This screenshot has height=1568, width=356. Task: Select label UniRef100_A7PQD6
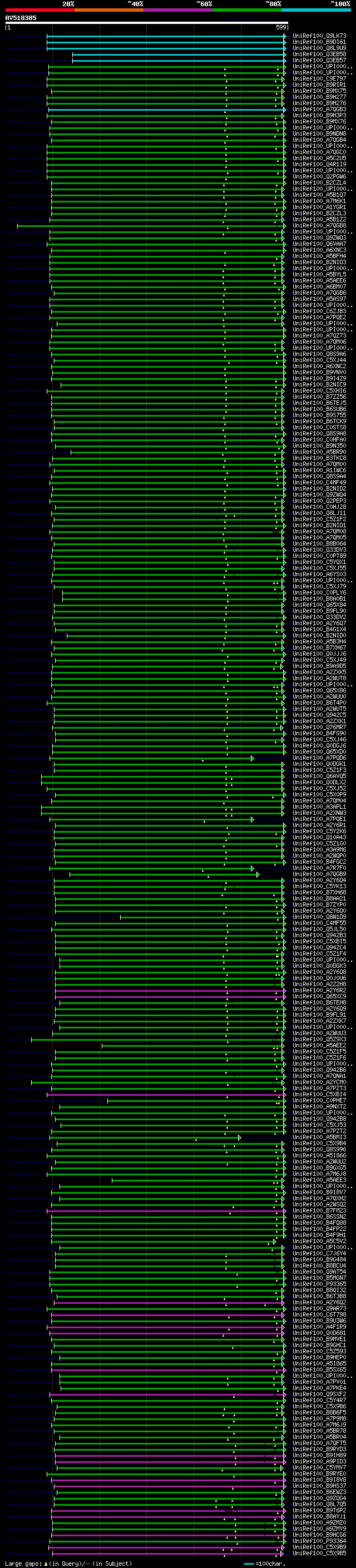pos(319,758)
